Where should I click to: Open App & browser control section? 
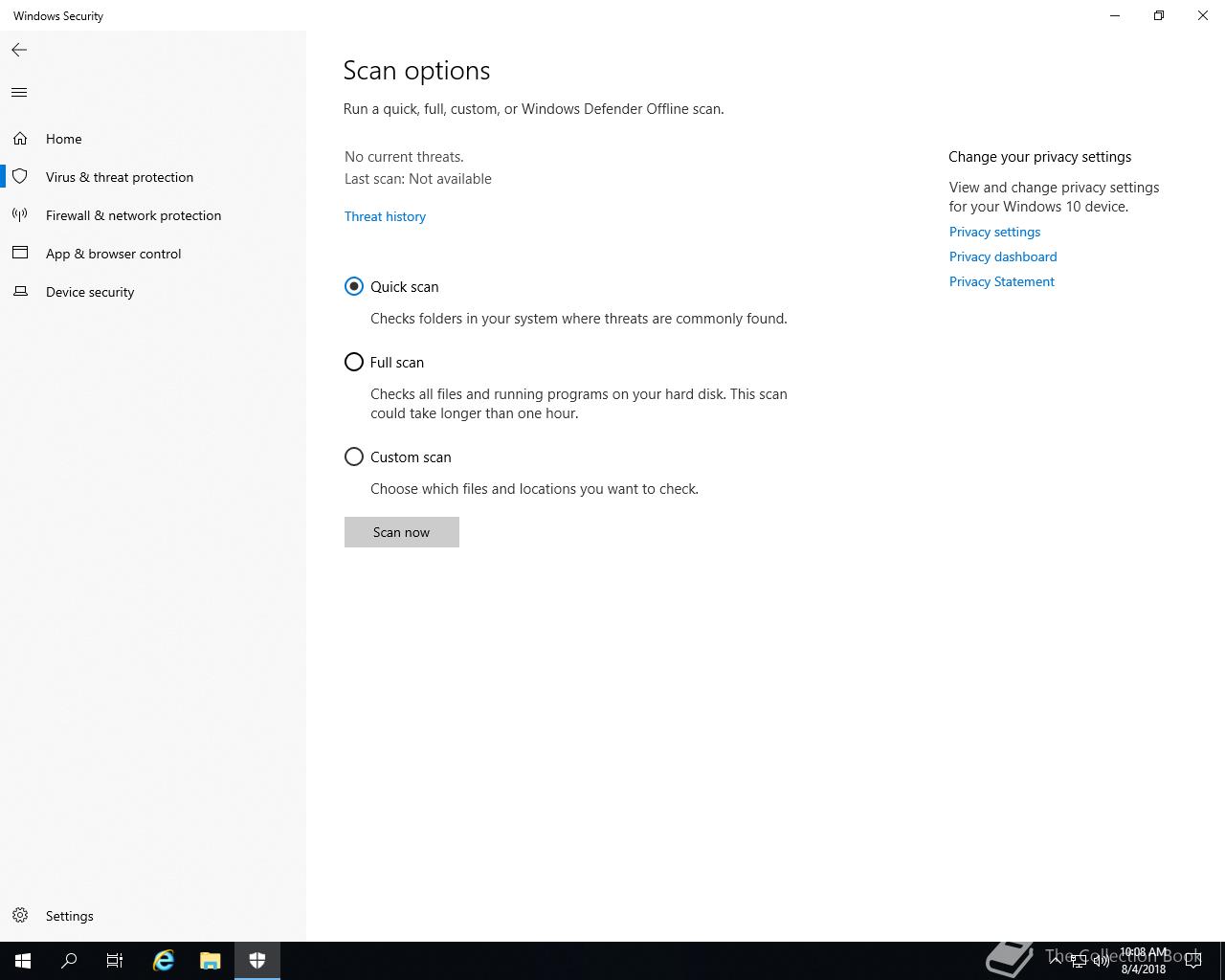(153, 254)
